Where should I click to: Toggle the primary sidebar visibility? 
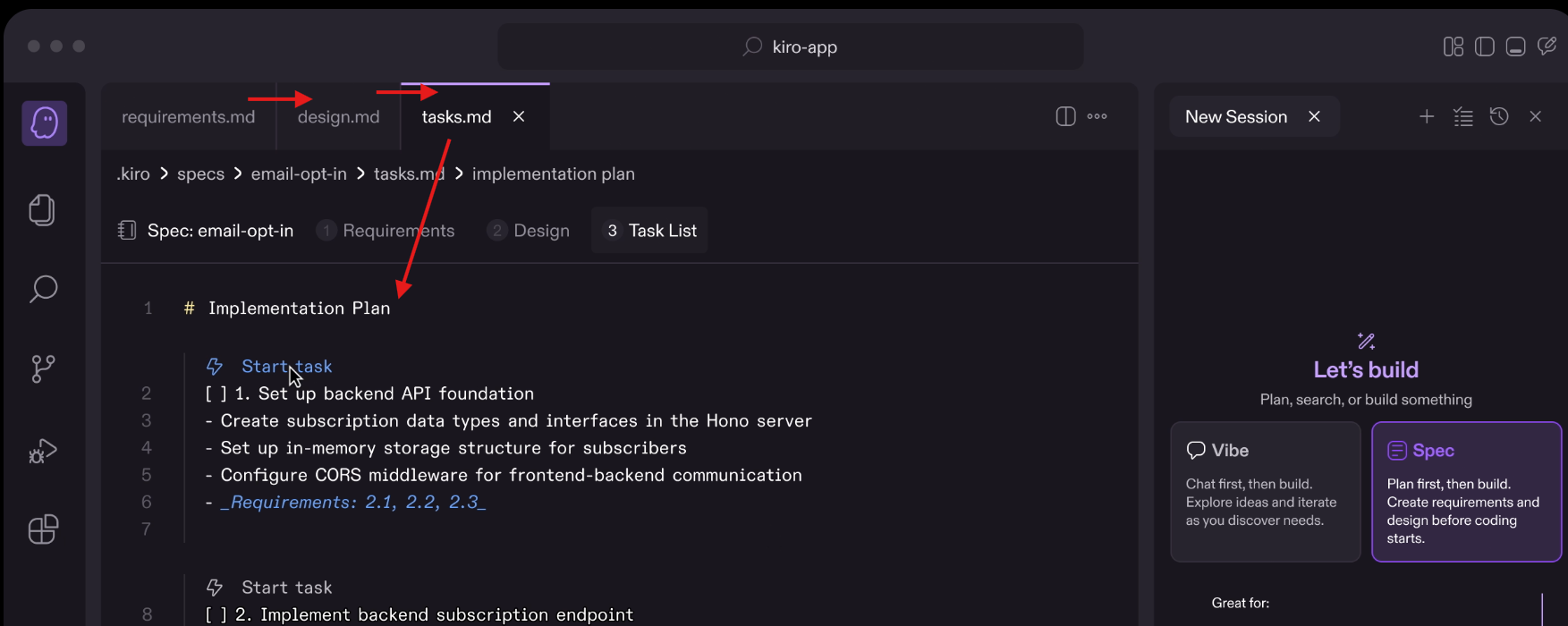[x=1485, y=46]
